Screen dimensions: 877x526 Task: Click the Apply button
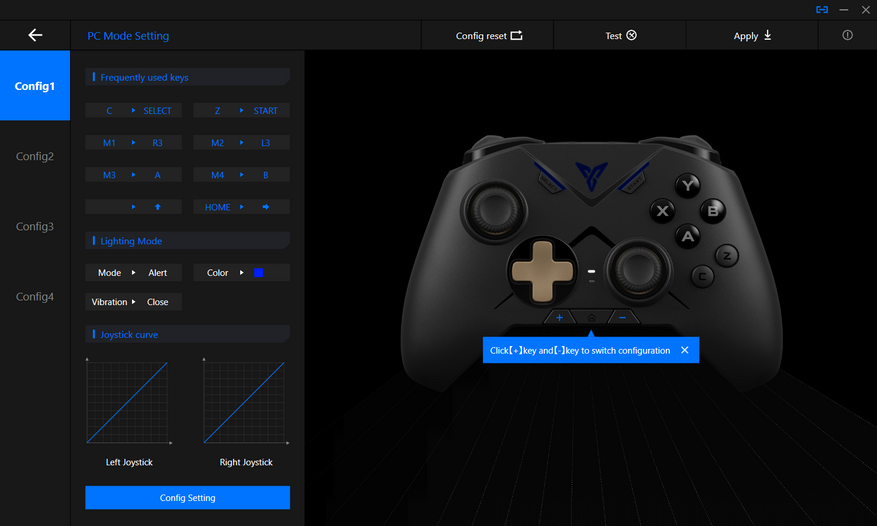752,35
